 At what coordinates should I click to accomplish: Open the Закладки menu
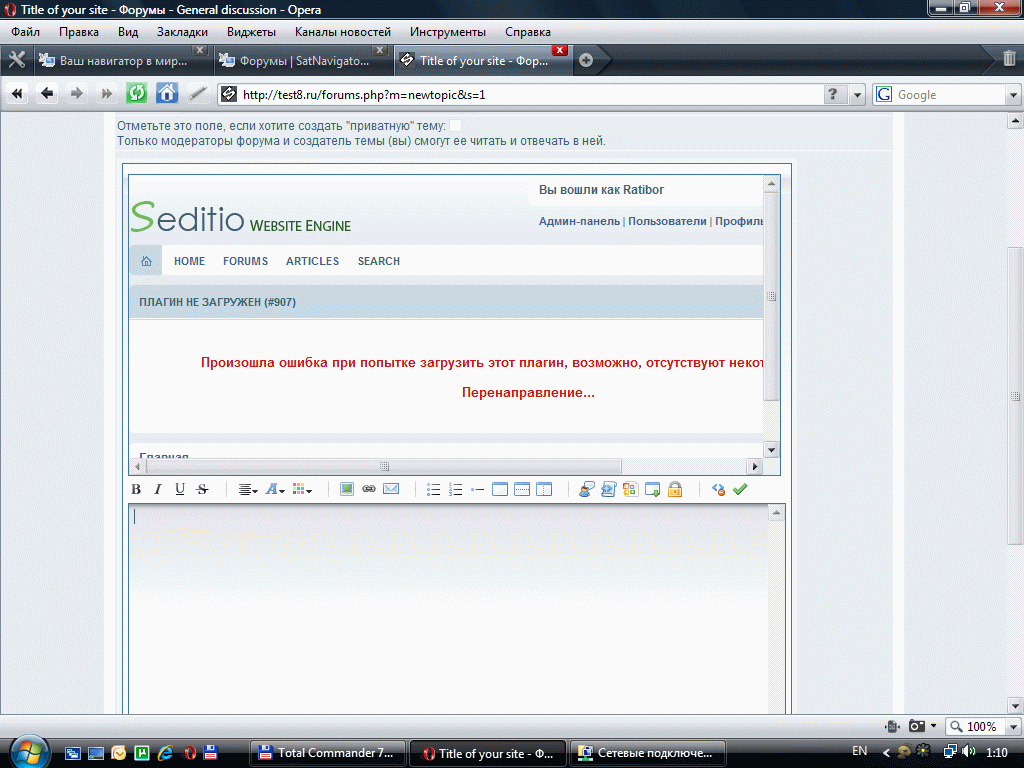click(x=182, y=32)
